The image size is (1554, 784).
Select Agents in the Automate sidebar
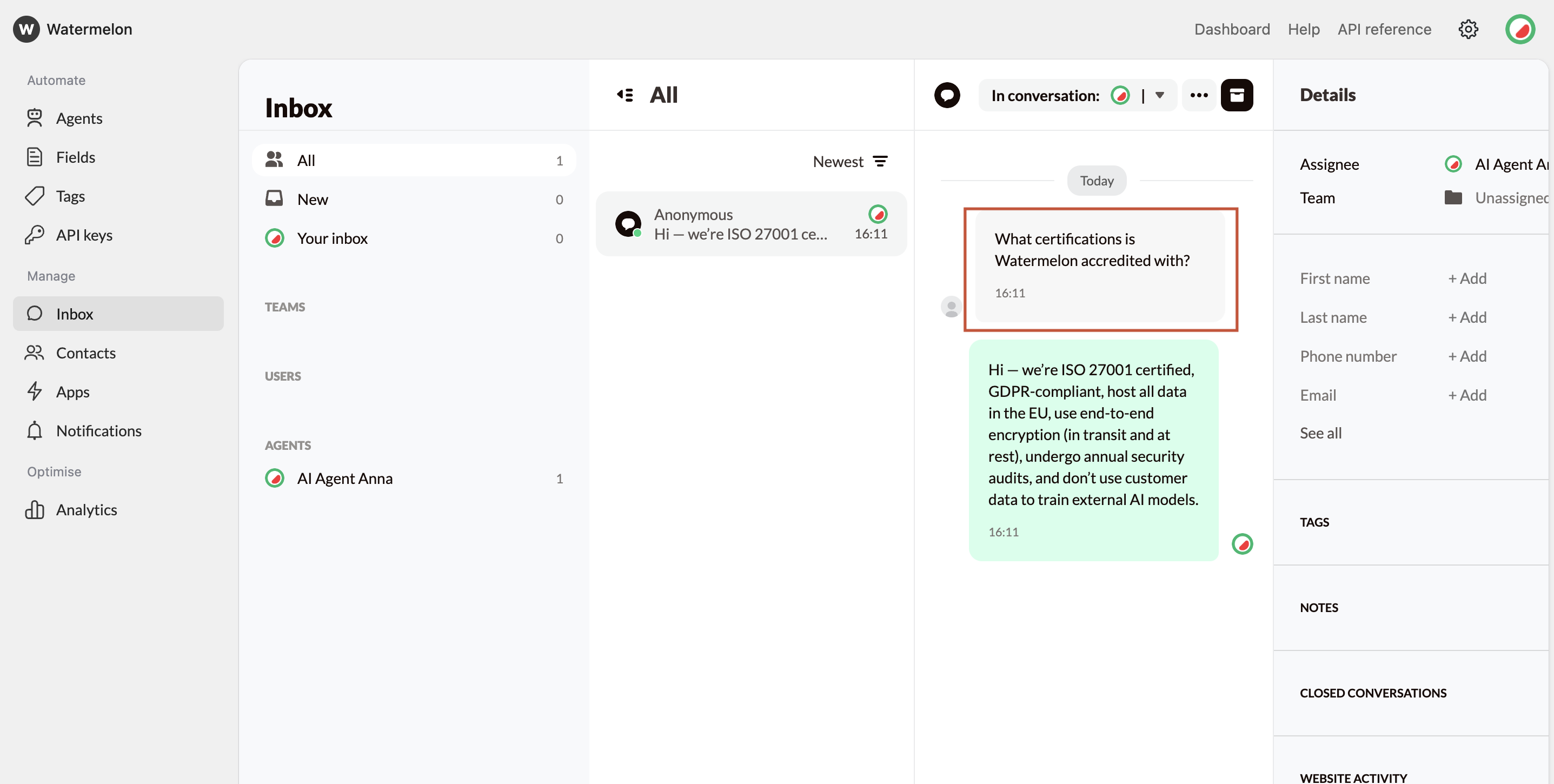coord(79,118)
